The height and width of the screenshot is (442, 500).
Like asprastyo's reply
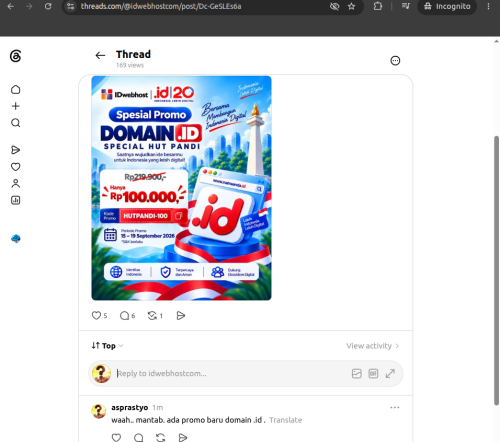pyautogui.click(x=116, y=437)
